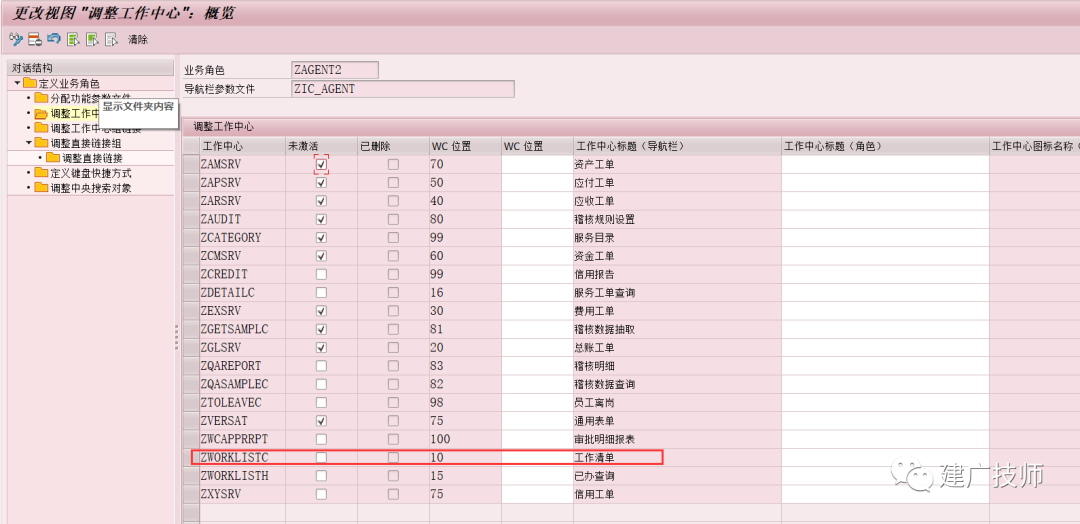
Task: Click the 工作中心标题（角色） column header
Action: [885, 147]
